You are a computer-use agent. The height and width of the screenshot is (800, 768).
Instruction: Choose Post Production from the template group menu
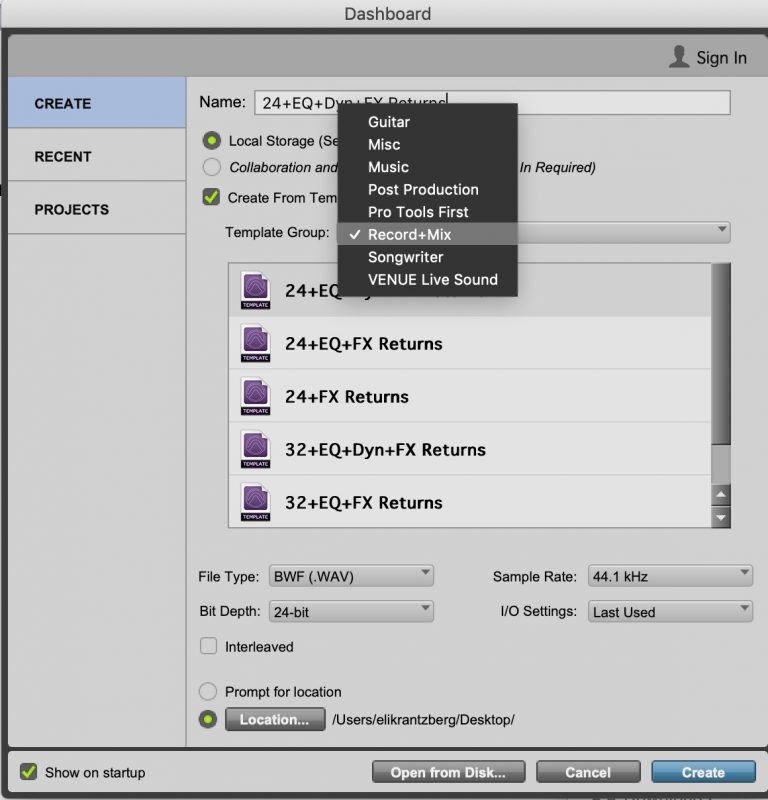coord(423,189)
